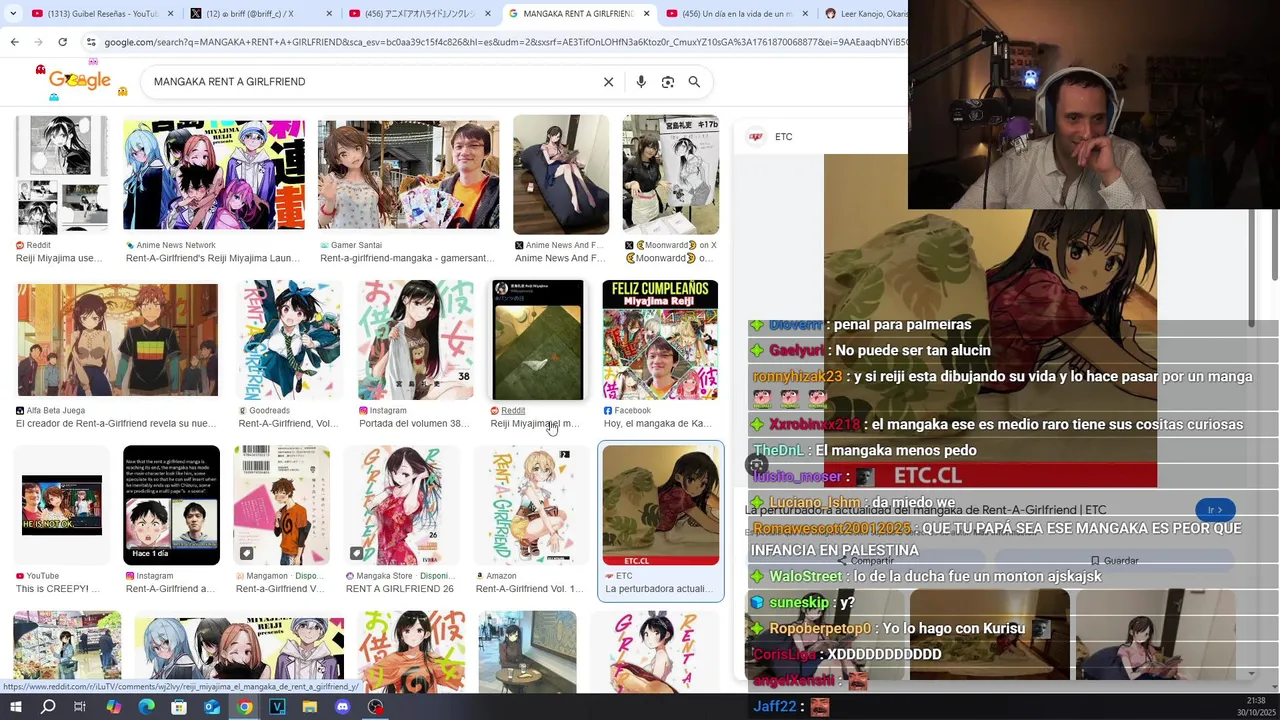Open OBS Studio from the taskbar
Image resolution: width=1280 pixels, height=720 pixels.
coord(376,707)
